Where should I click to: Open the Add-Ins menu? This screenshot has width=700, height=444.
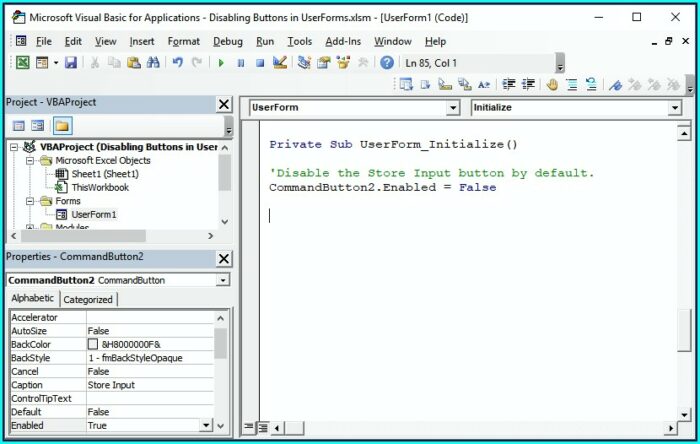point(343,41)
